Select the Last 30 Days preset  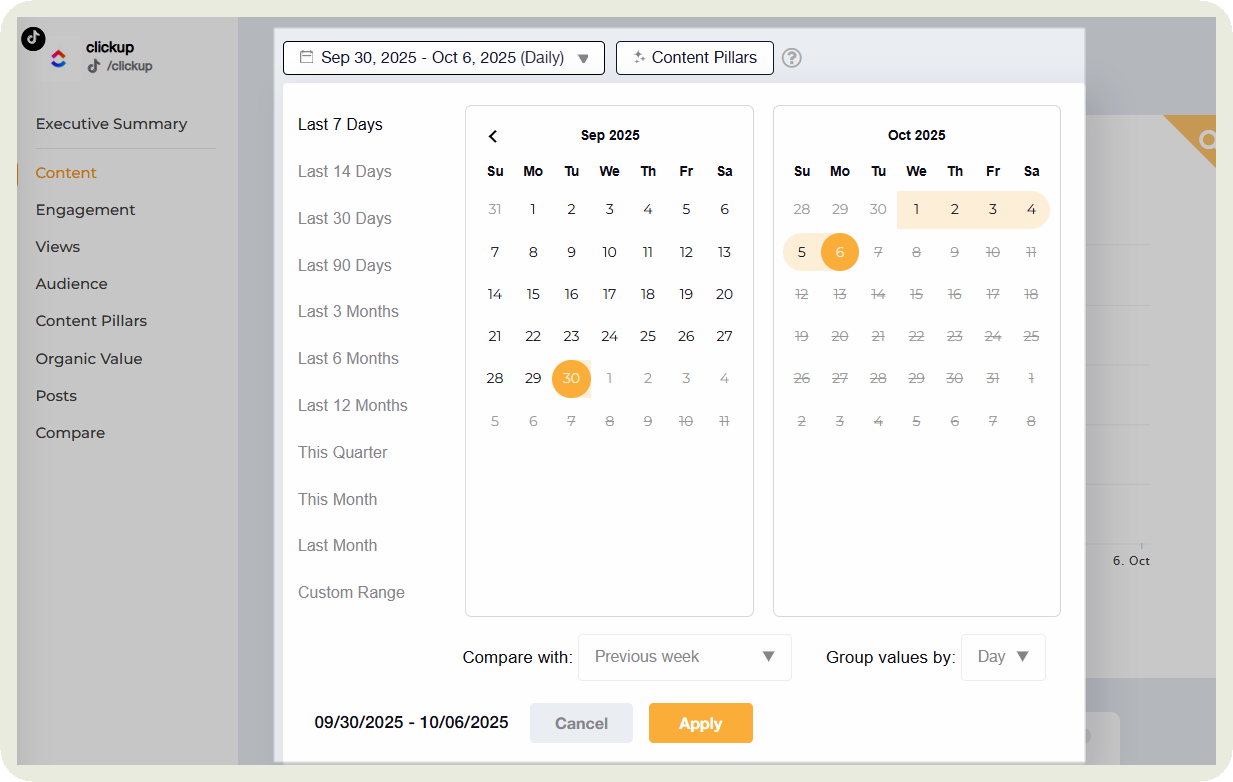[x=345, y=218]
